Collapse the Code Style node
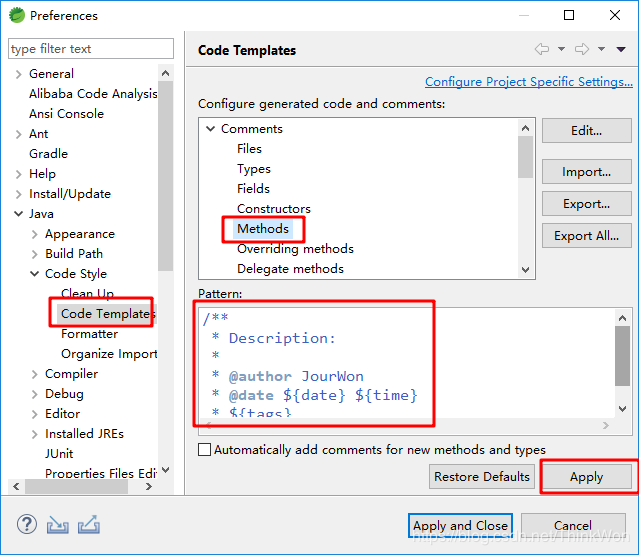Image resolution: width=639 pixels, height=555 pixels. (35, 273)
